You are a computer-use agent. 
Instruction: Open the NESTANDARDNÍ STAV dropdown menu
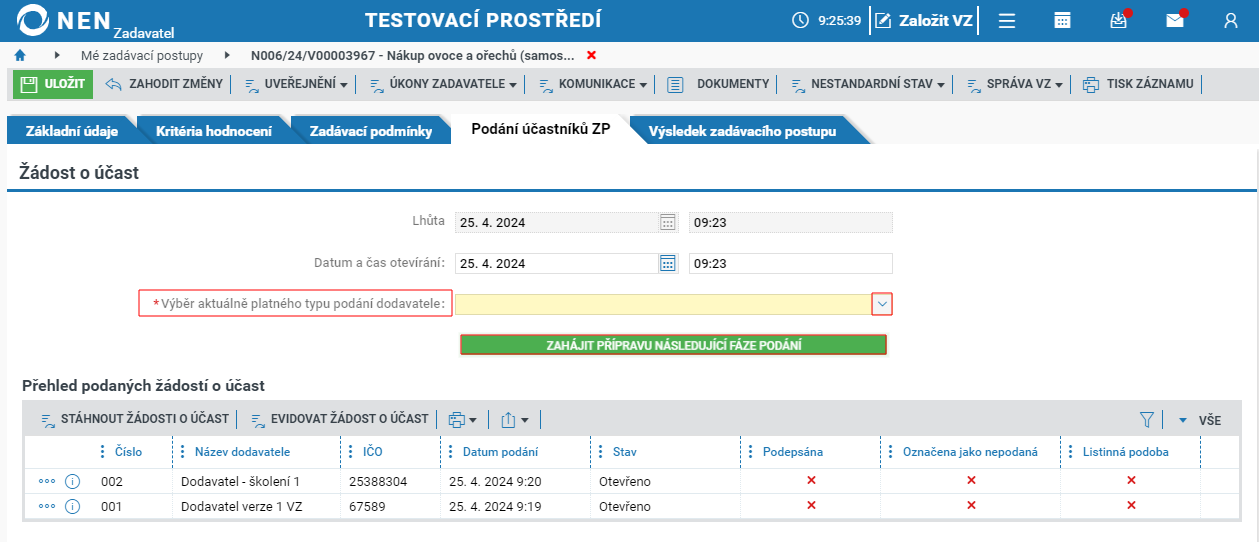tap(868, 84)
